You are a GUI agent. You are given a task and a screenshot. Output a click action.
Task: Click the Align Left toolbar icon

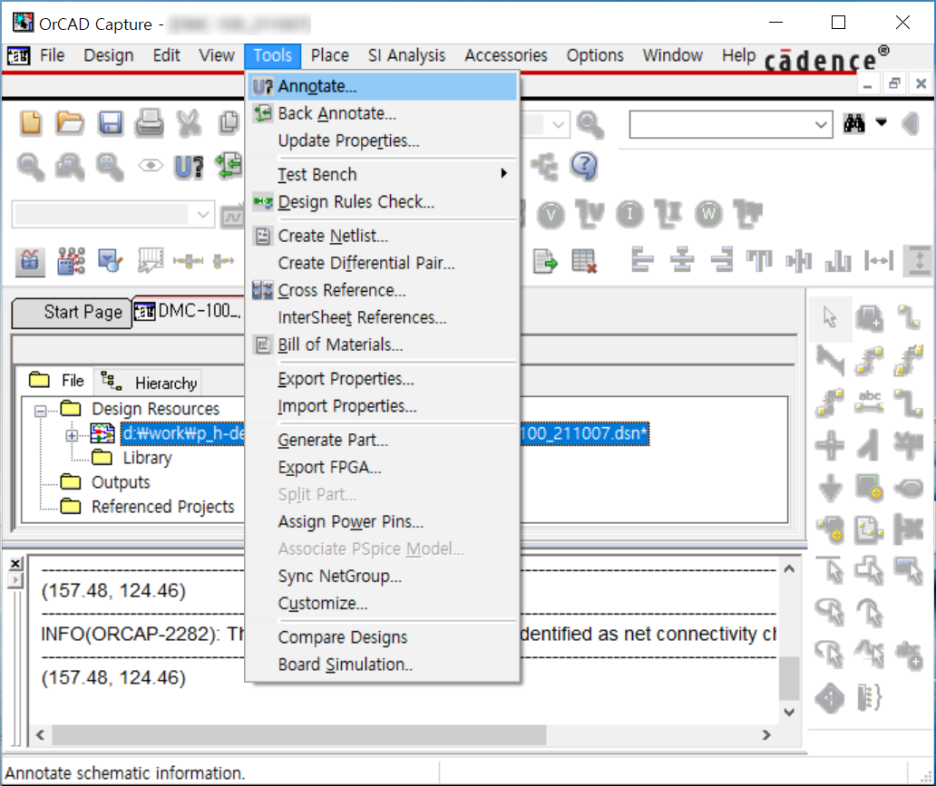[x=642, y=261]
